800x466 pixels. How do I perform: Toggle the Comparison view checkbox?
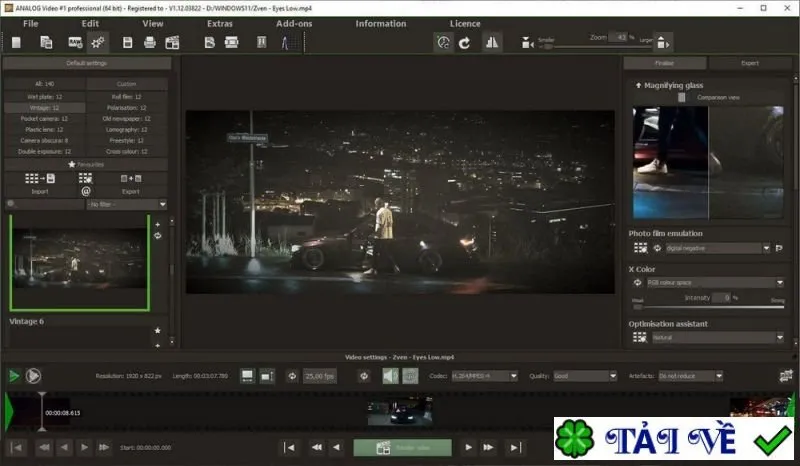point(682,97)
